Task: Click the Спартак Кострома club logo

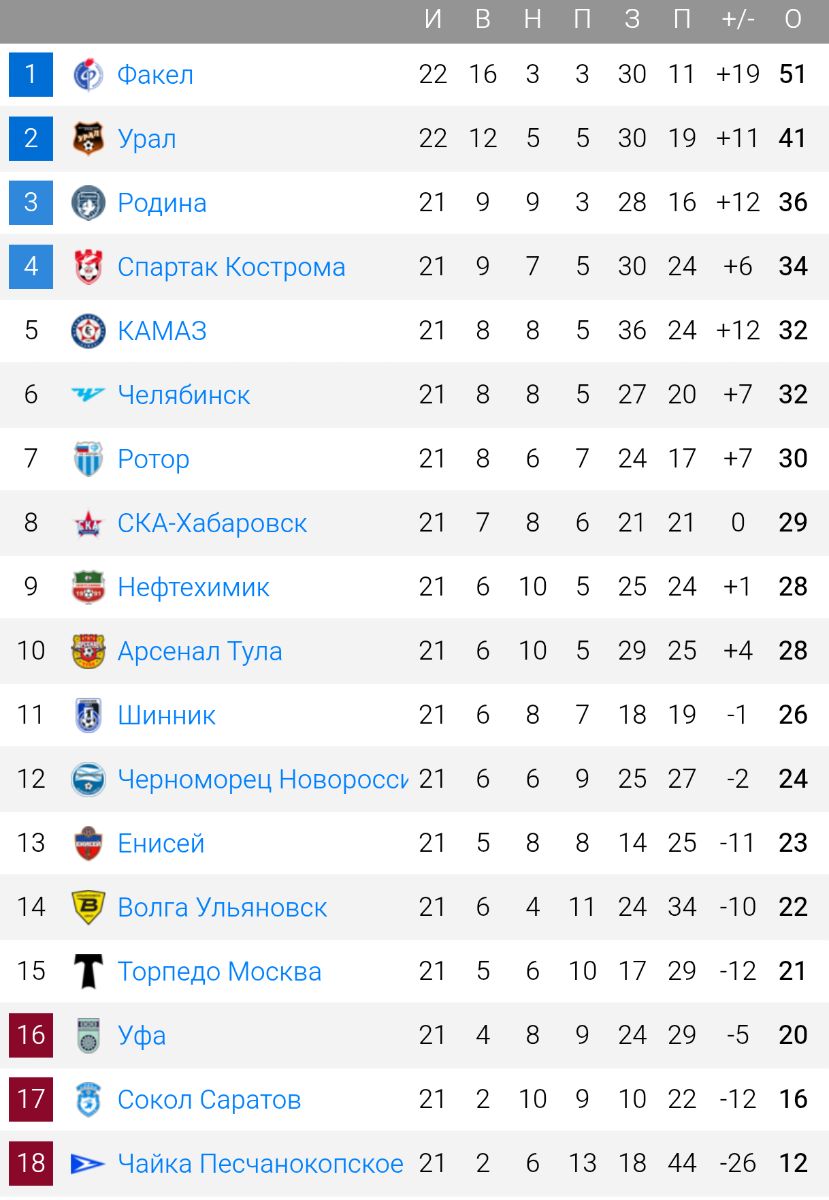Action: (88, 267)
